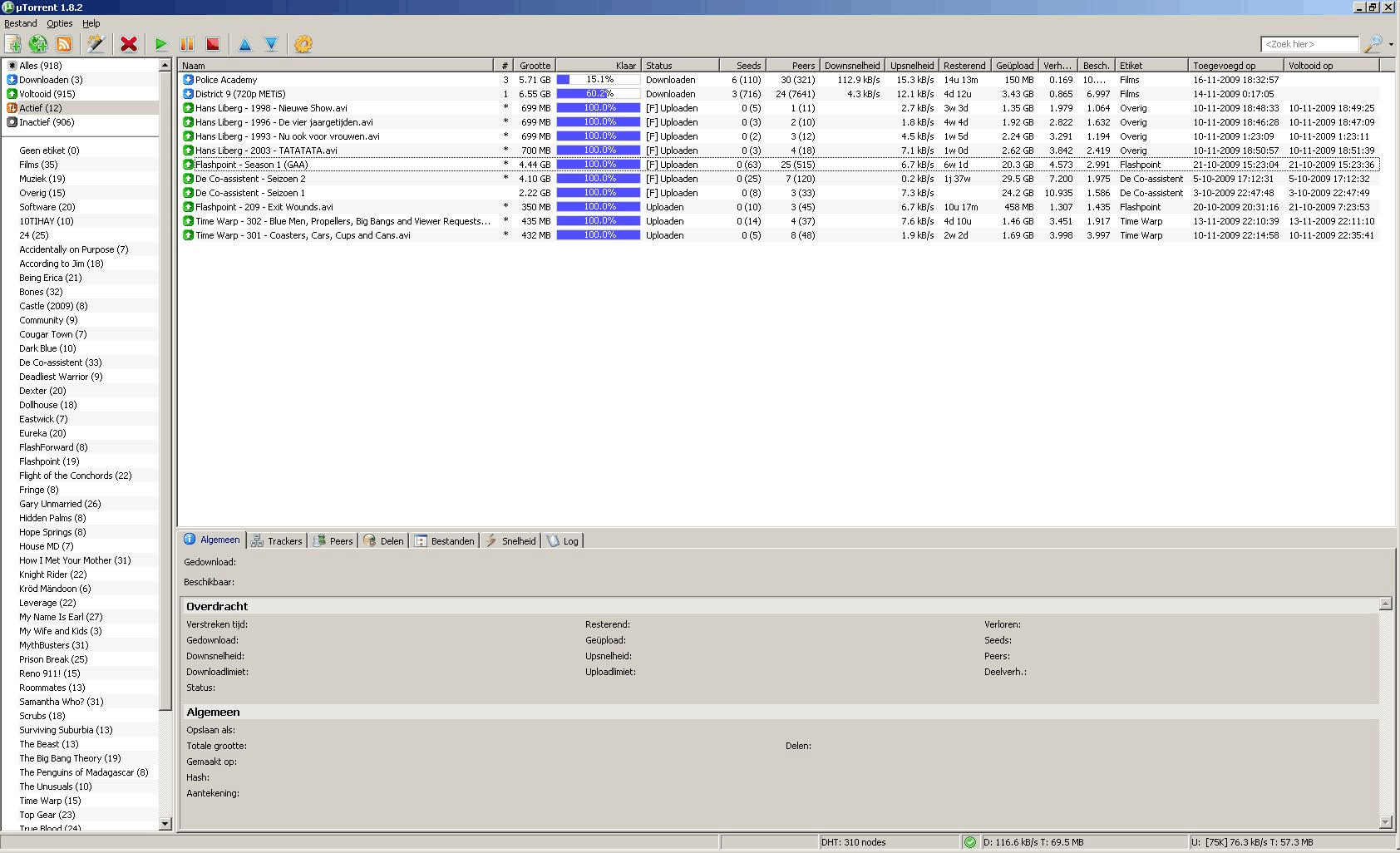Click the Actief category icon in sidebar
This screenshot has width=1400, height=853.
click(12, 108)
